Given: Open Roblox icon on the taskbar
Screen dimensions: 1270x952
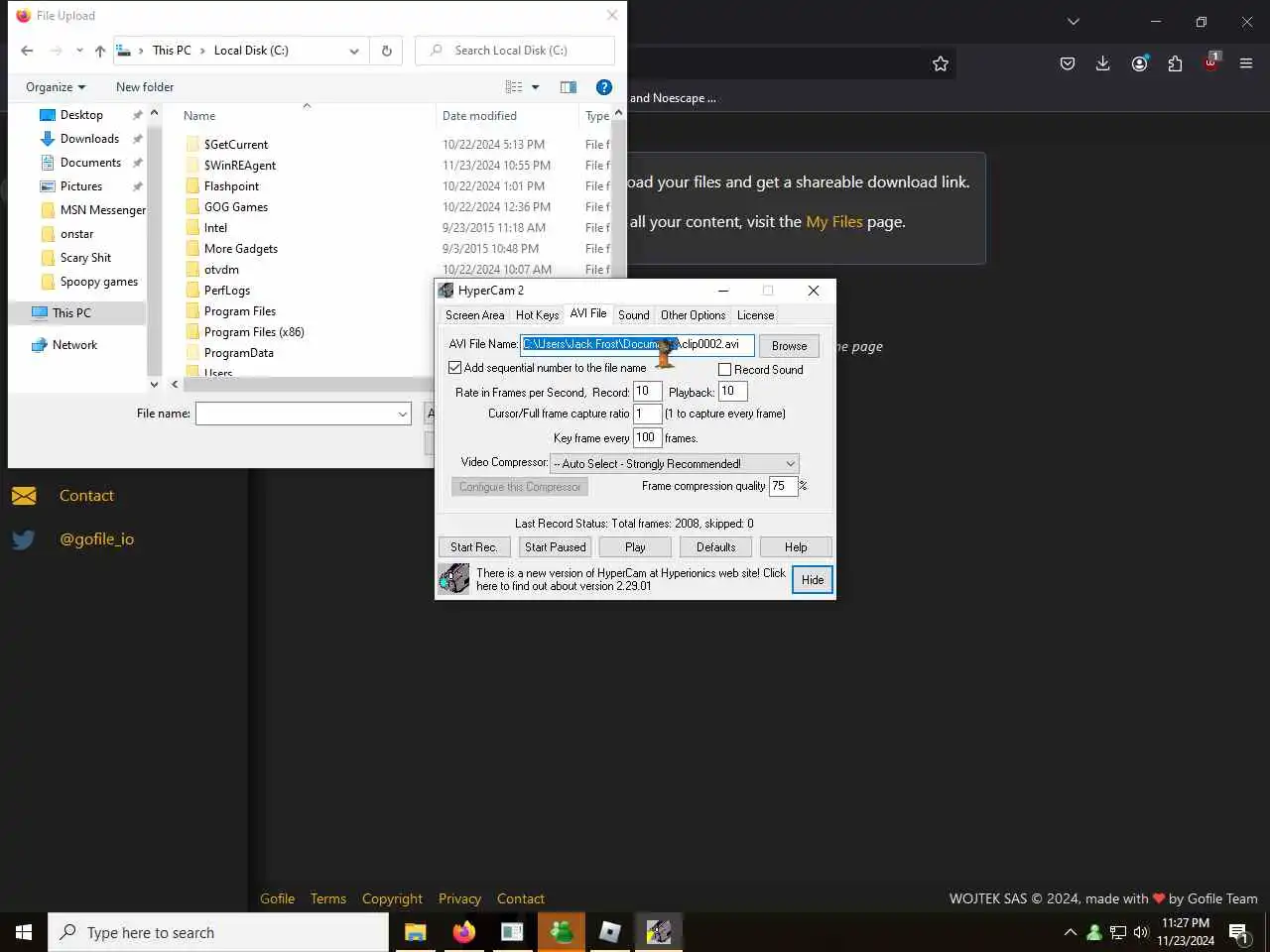Looking at the screenshot, I should tap(610, 932).
